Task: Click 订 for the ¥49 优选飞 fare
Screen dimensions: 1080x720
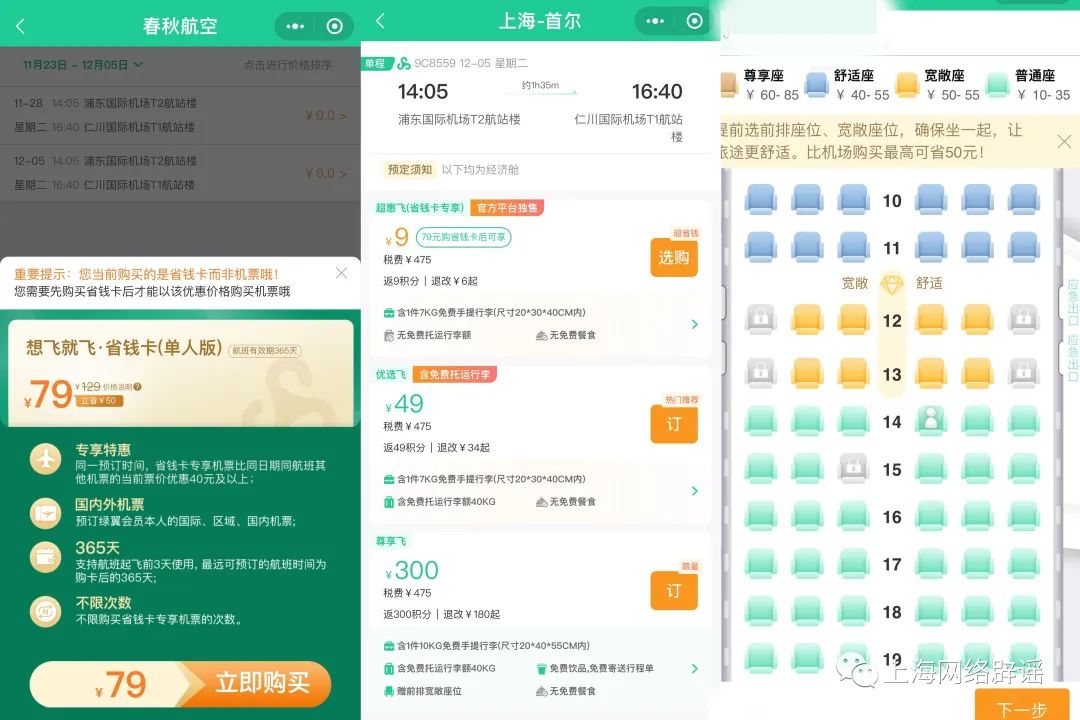Action: 674,424
